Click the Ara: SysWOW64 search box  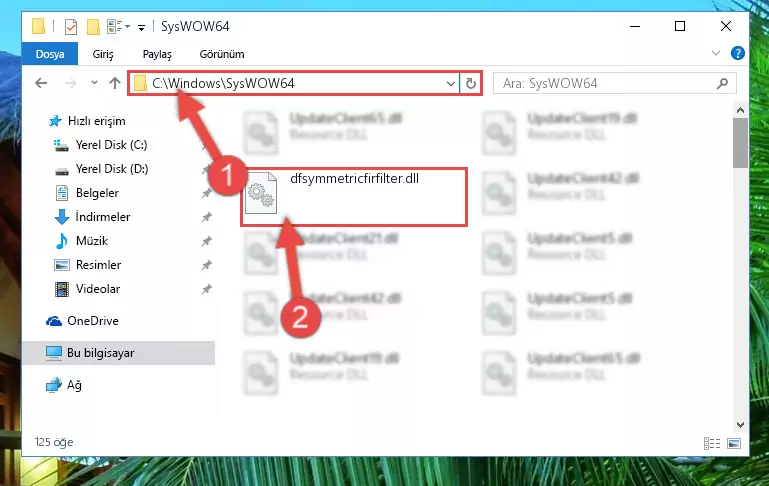tap(615, 83)
